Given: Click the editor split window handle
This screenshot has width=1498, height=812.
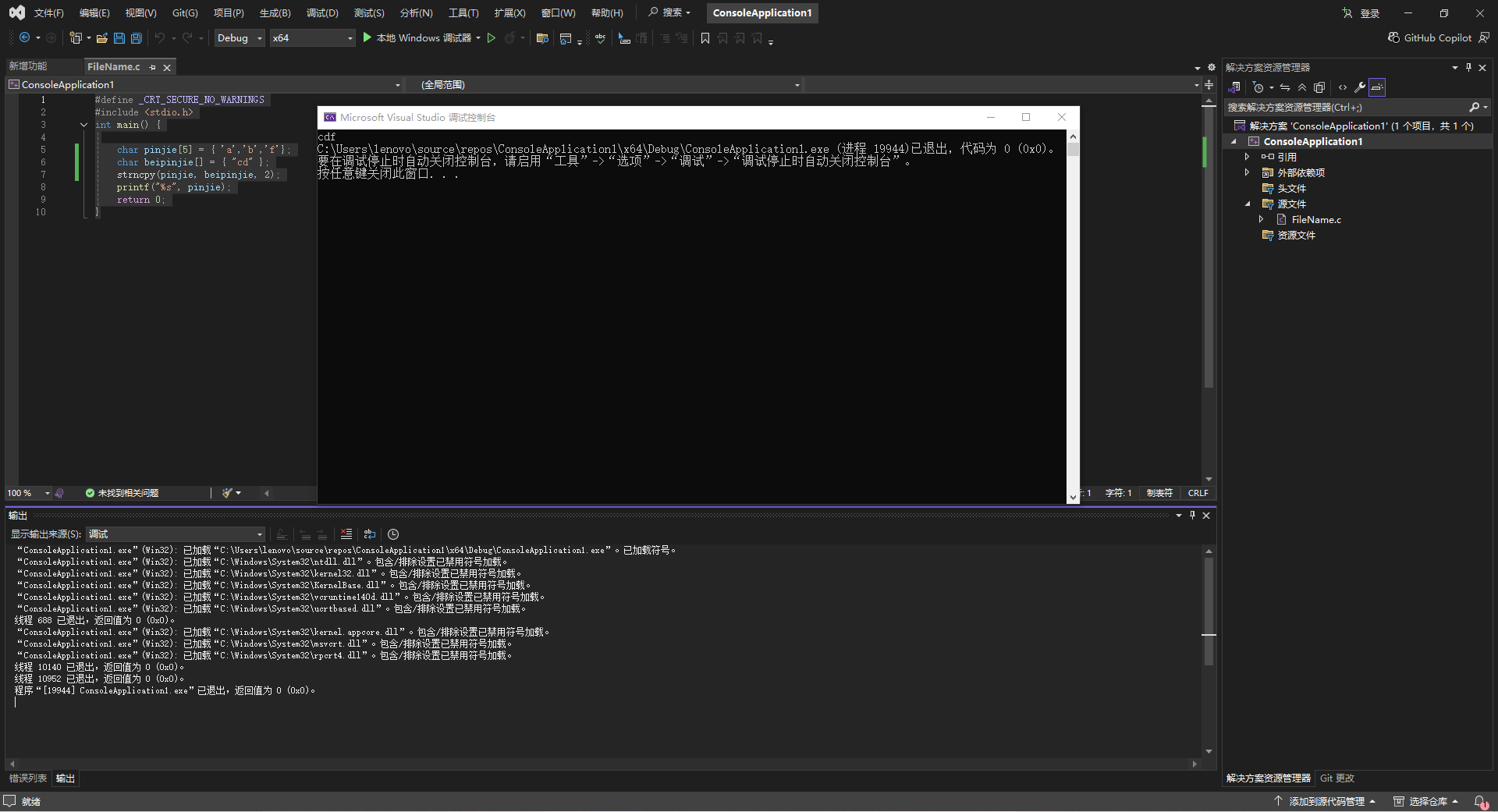Looking at the screenshot, I should 1209,84.
